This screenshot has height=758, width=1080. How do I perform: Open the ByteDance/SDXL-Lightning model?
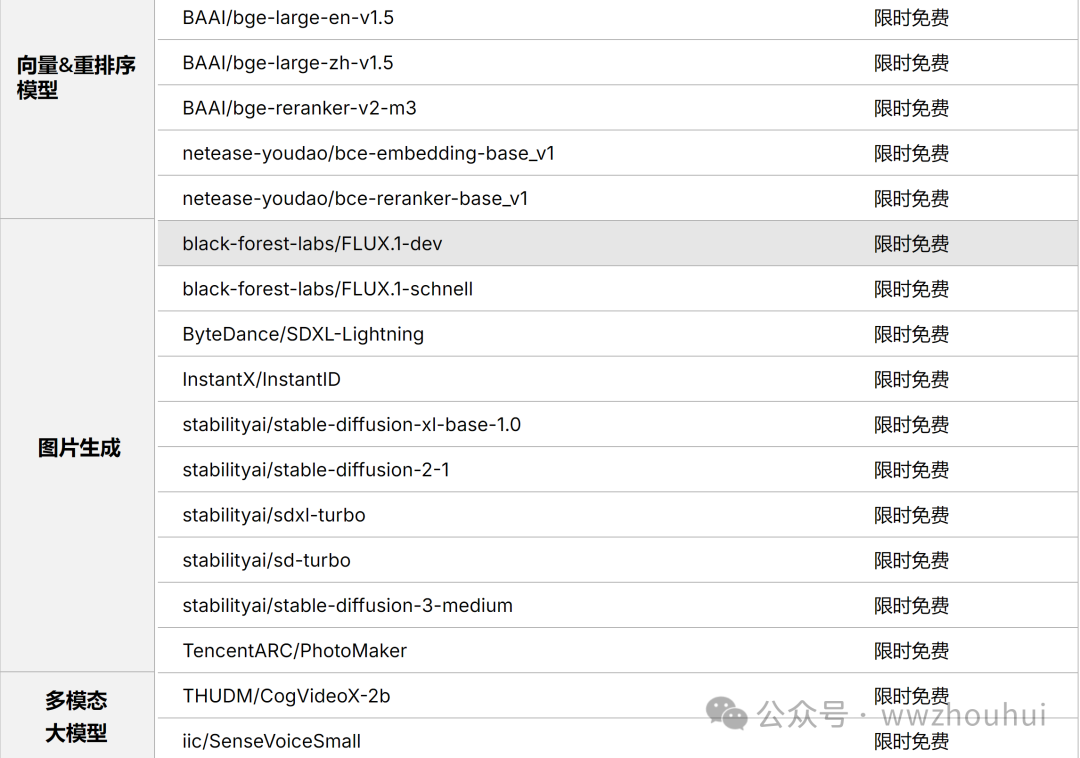[303, 334]
